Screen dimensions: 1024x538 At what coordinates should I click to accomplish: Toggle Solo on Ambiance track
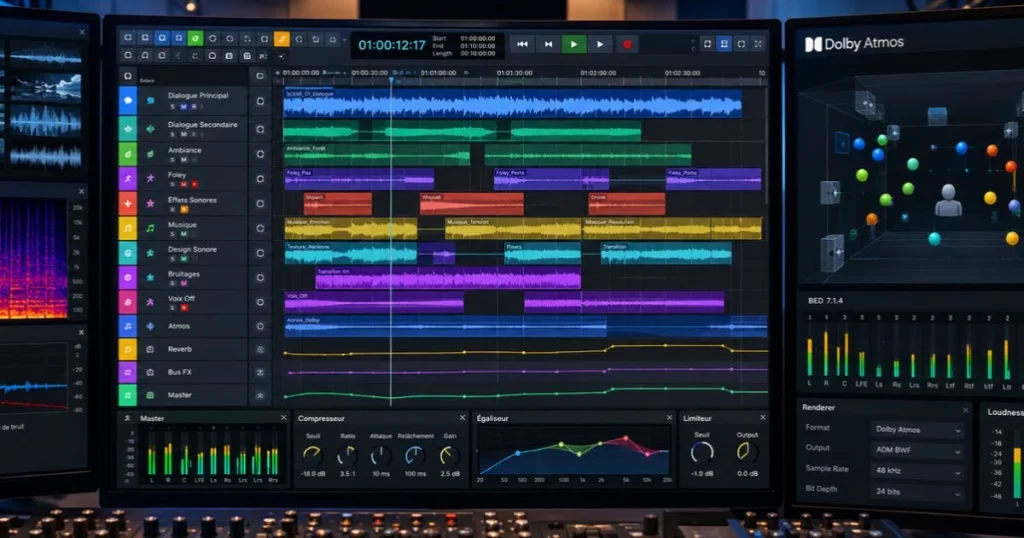click(173, 159)
